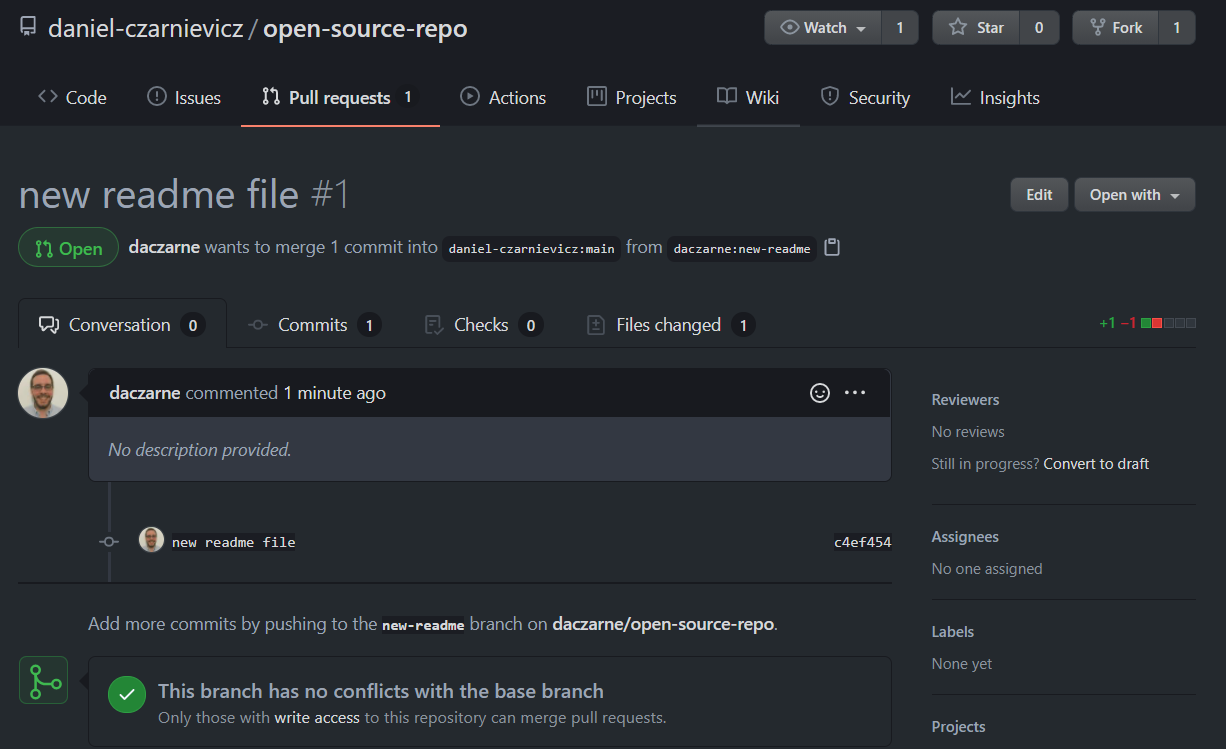Image resolution: width=1226 pixels, height=749 pixels.
Task: Switch to the Files changed tab
Action: [x=668, y=325]
